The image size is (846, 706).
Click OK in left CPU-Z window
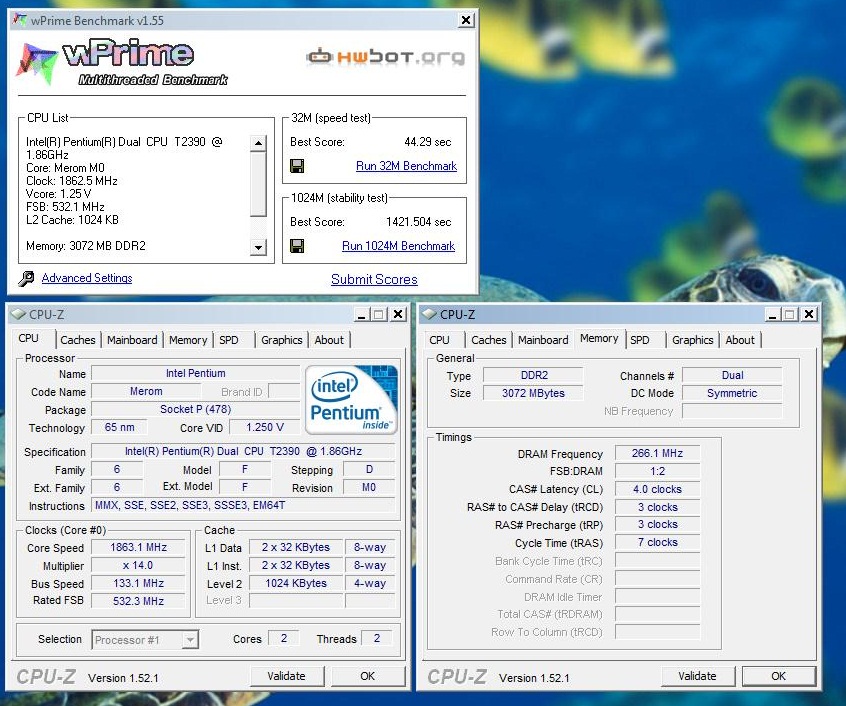coord(367,676)
